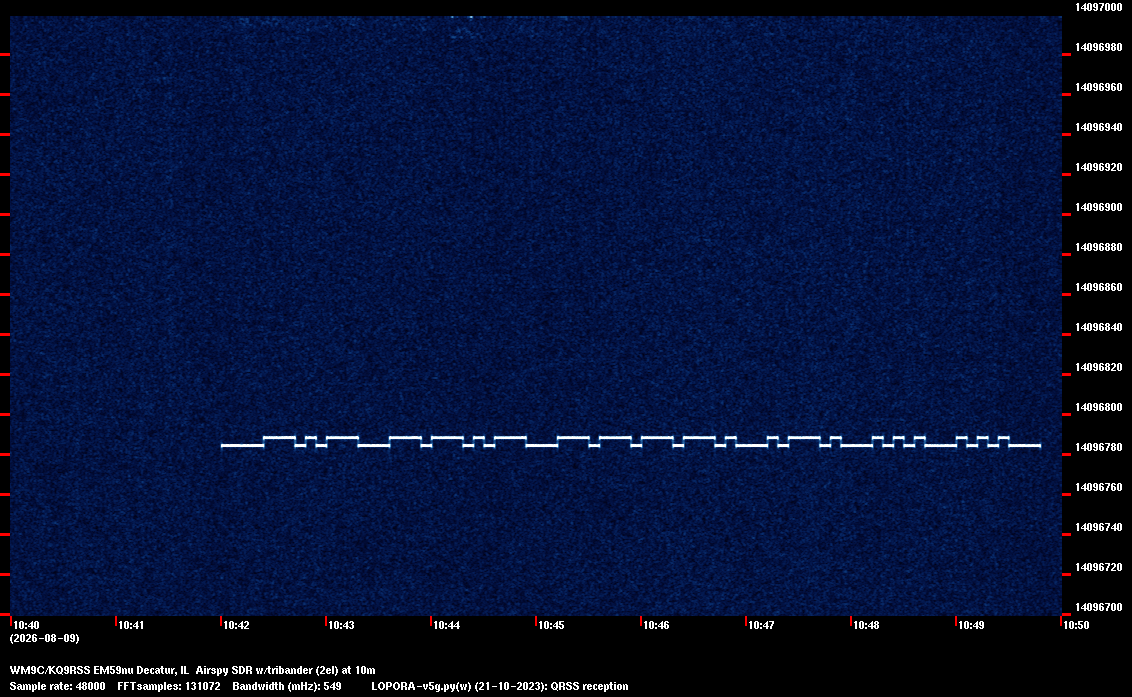Click the 14096840 frequency label
The image size is (1132, 697).
pos(1098,327)
